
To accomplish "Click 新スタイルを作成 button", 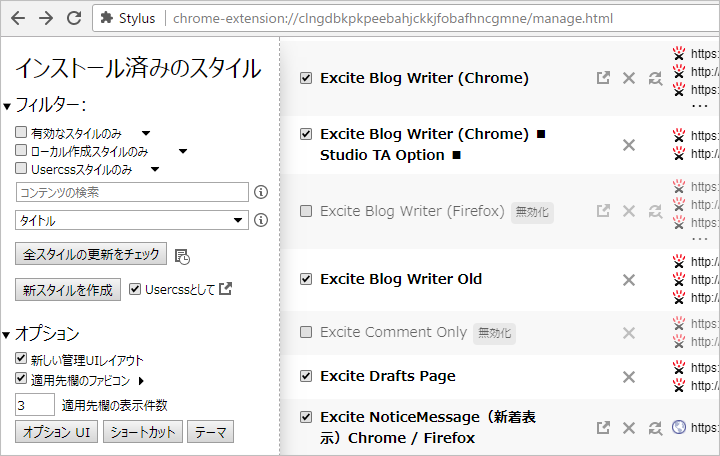I will pos(68,290).
